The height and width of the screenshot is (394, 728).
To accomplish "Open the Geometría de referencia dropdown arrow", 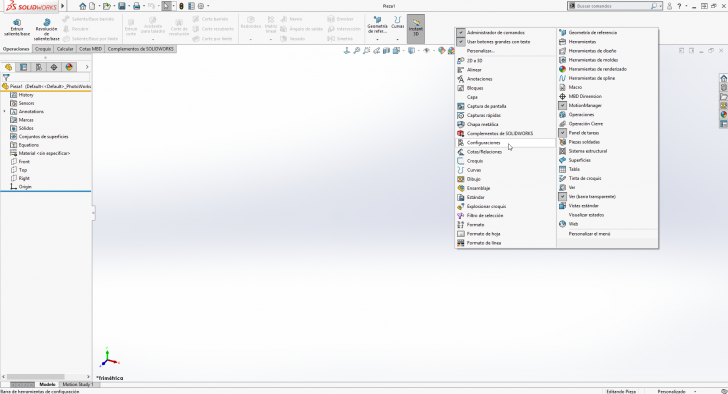I will point(377,39).
